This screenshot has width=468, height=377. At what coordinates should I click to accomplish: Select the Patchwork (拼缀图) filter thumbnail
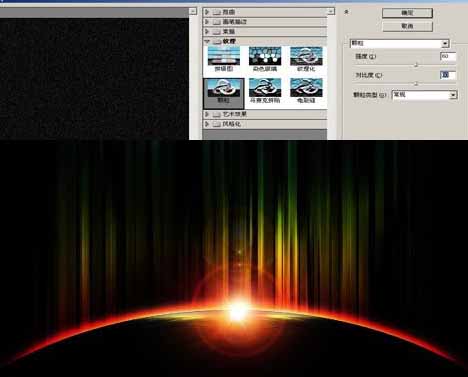point(223,59)
